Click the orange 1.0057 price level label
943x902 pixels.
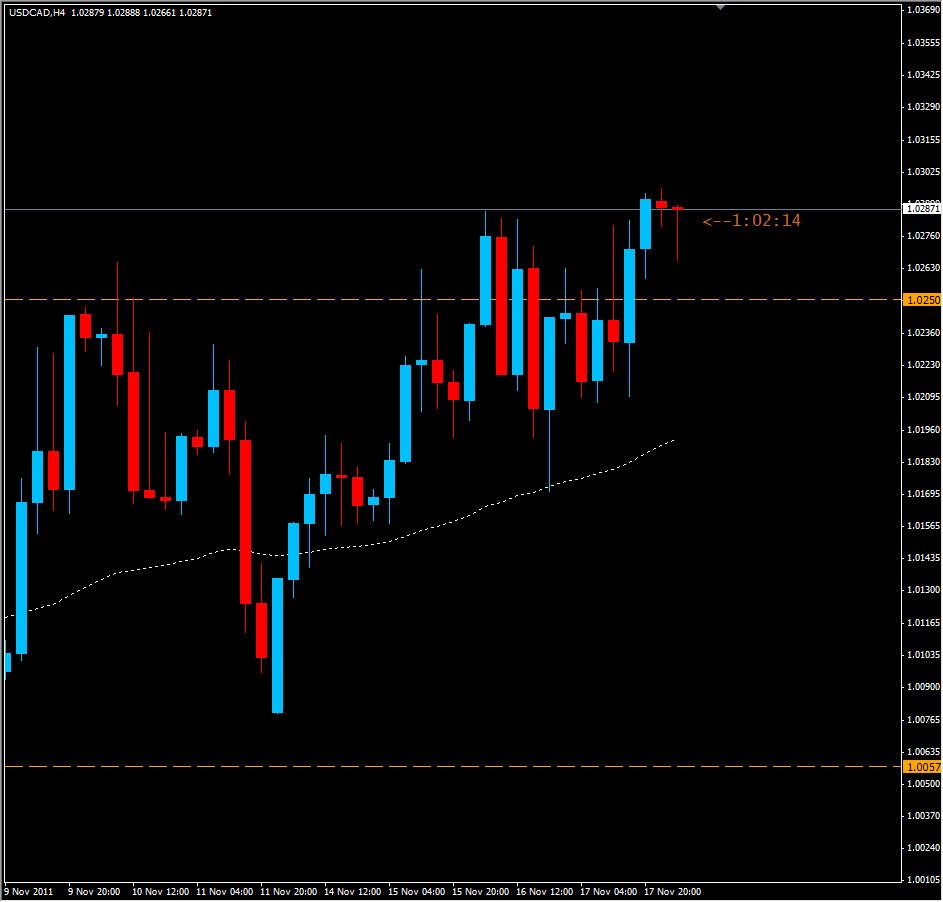(x=923, y=767)
